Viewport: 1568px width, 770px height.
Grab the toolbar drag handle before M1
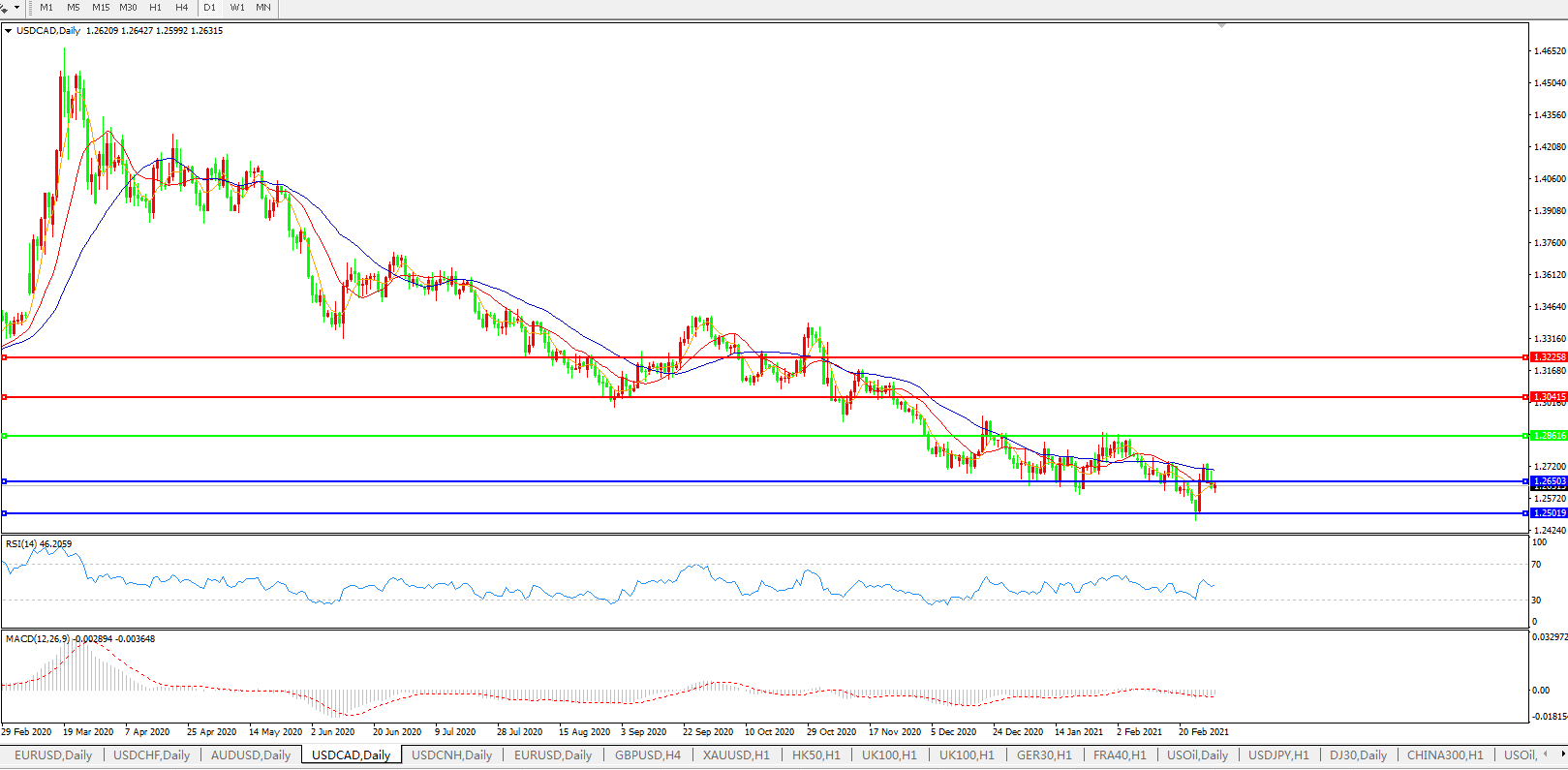click(31, 8)
